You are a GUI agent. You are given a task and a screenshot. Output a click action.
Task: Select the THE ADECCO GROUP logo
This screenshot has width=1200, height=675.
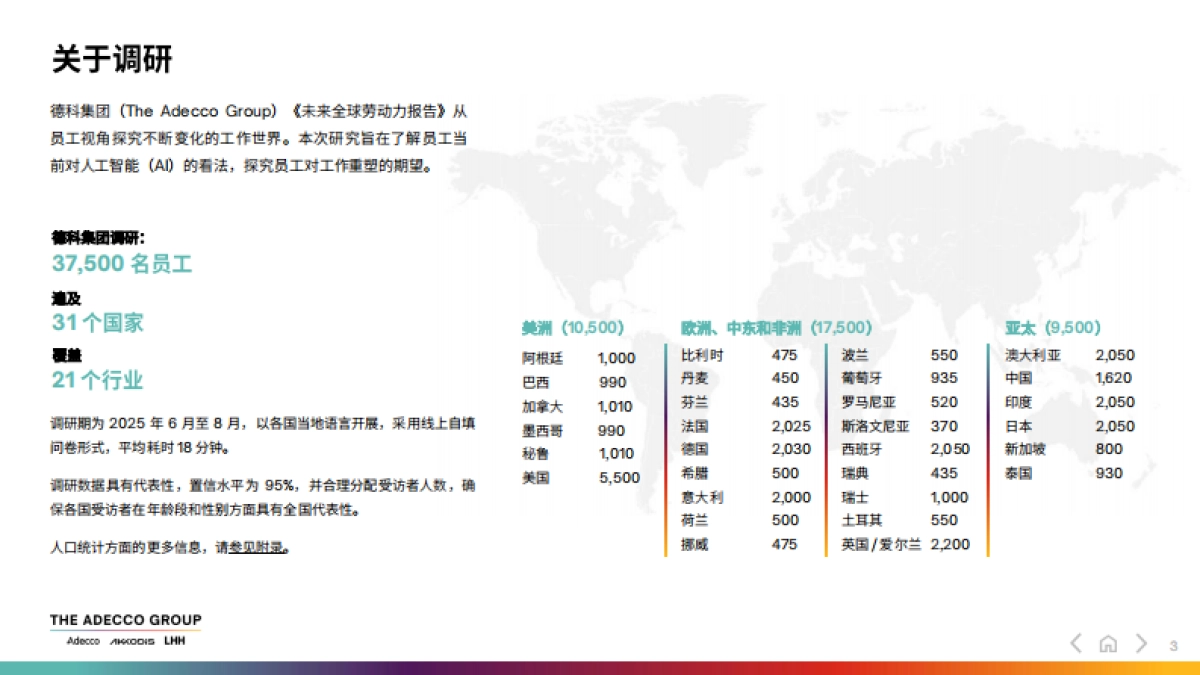(124, 620)
